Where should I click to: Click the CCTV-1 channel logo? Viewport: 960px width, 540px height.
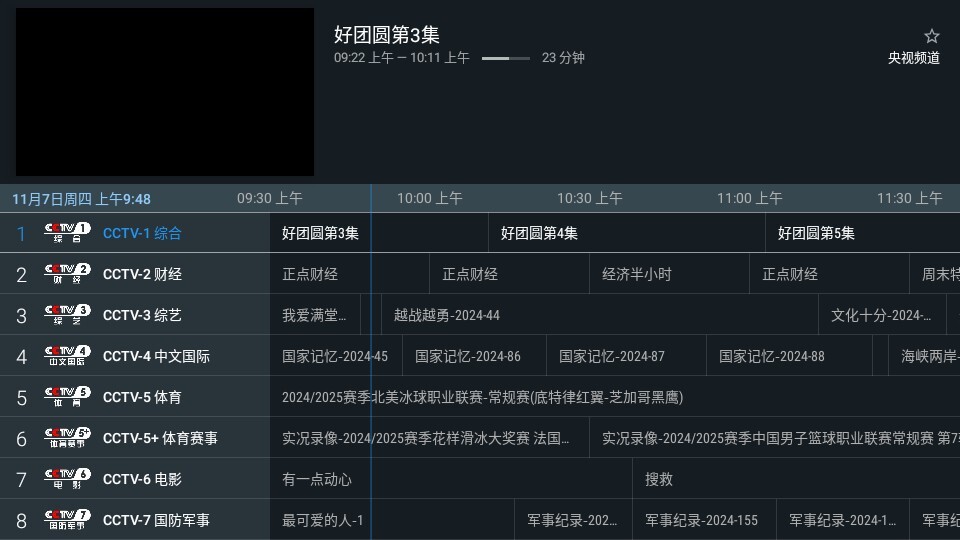click(x=67, y=233)
